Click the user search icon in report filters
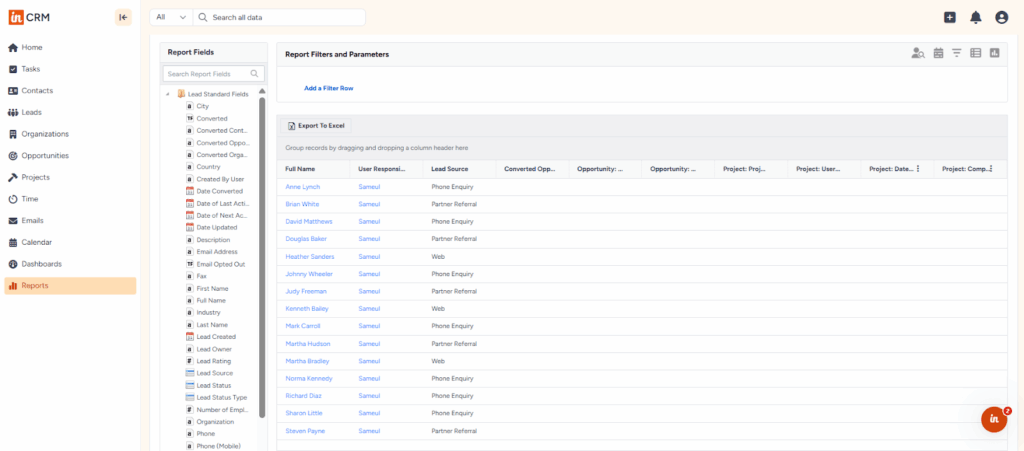Viewport: 1024px width, 451px height. [917, 53]
